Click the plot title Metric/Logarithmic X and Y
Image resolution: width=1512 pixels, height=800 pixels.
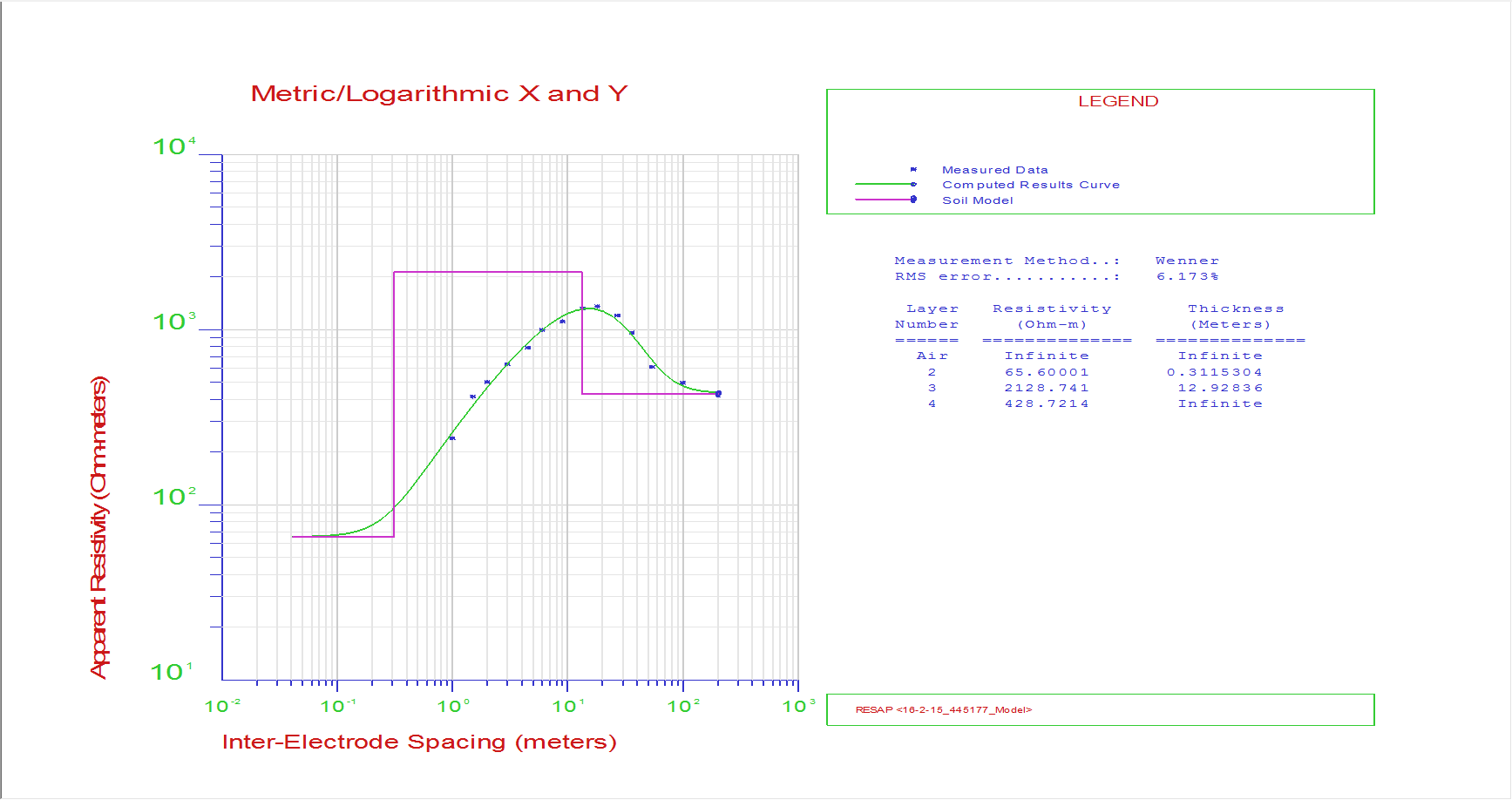[439, 94]
